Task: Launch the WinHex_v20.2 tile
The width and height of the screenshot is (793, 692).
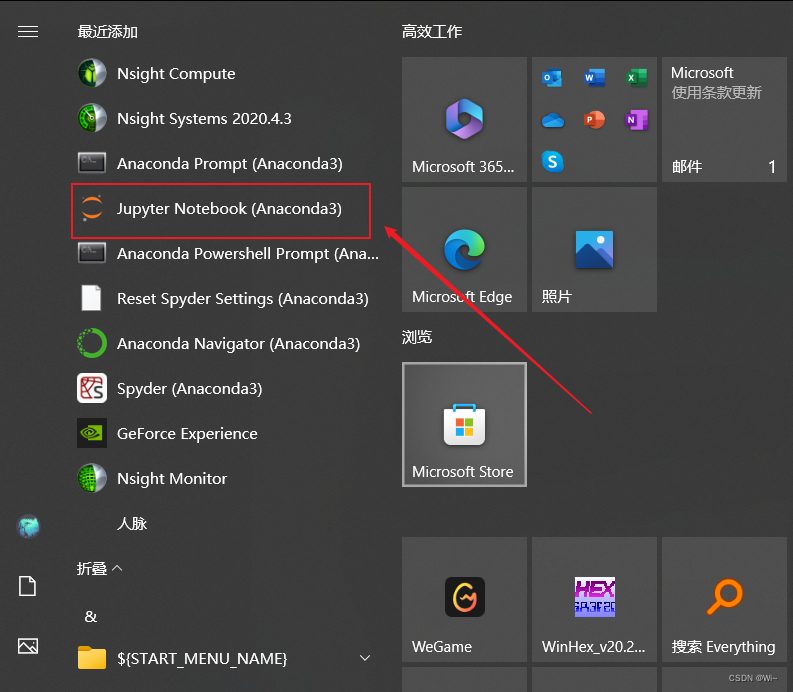Action: pos(594,599)
